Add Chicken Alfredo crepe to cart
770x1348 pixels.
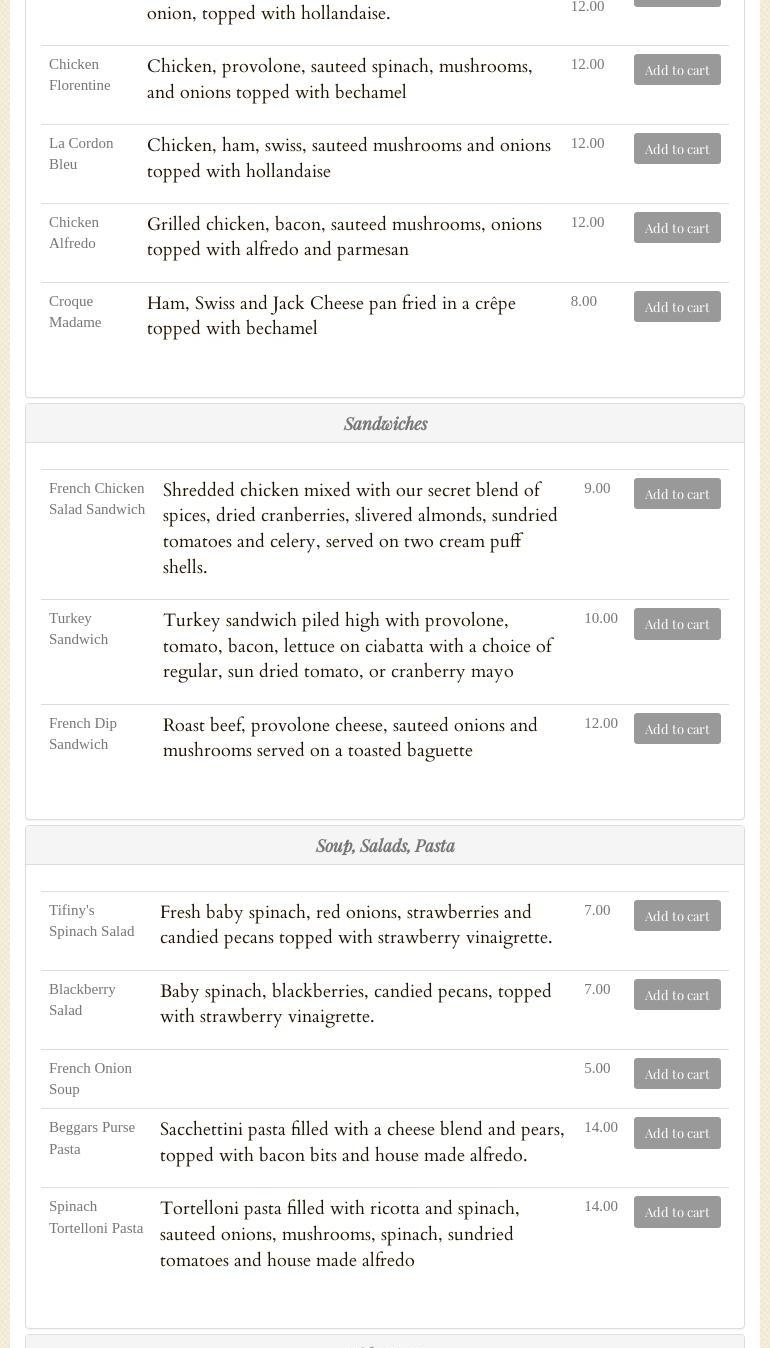(x=677, y=228)
